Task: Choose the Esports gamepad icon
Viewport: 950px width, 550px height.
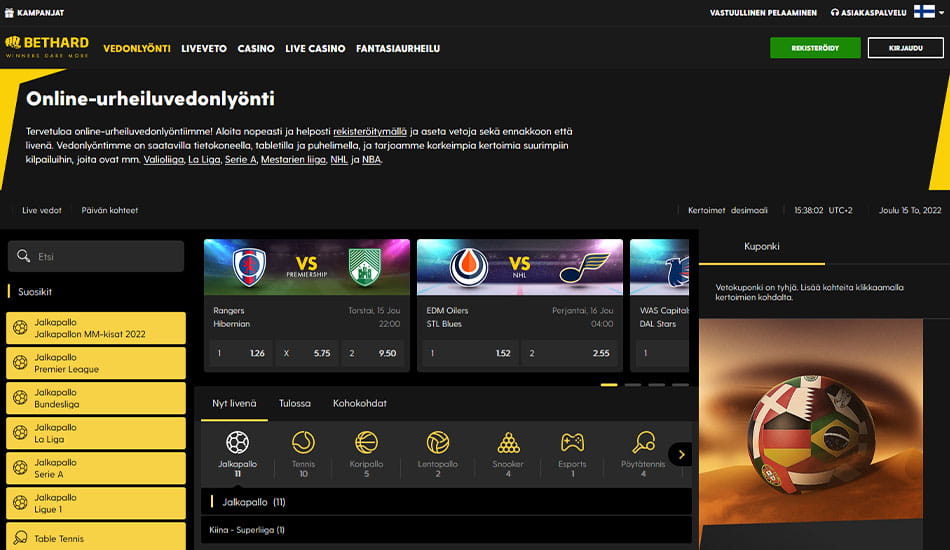Action: click(x=572, y=443)
